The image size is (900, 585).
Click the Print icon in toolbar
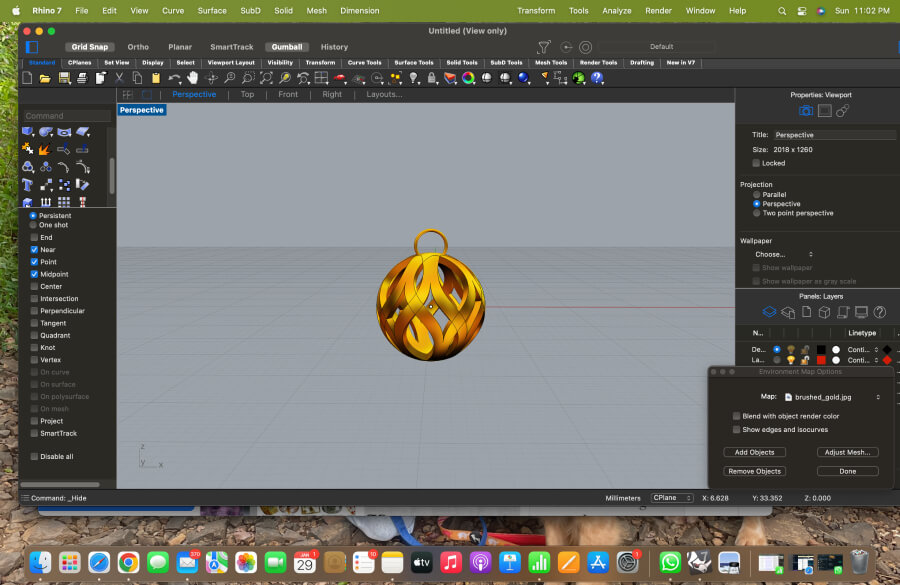click(x=82, y=78)
